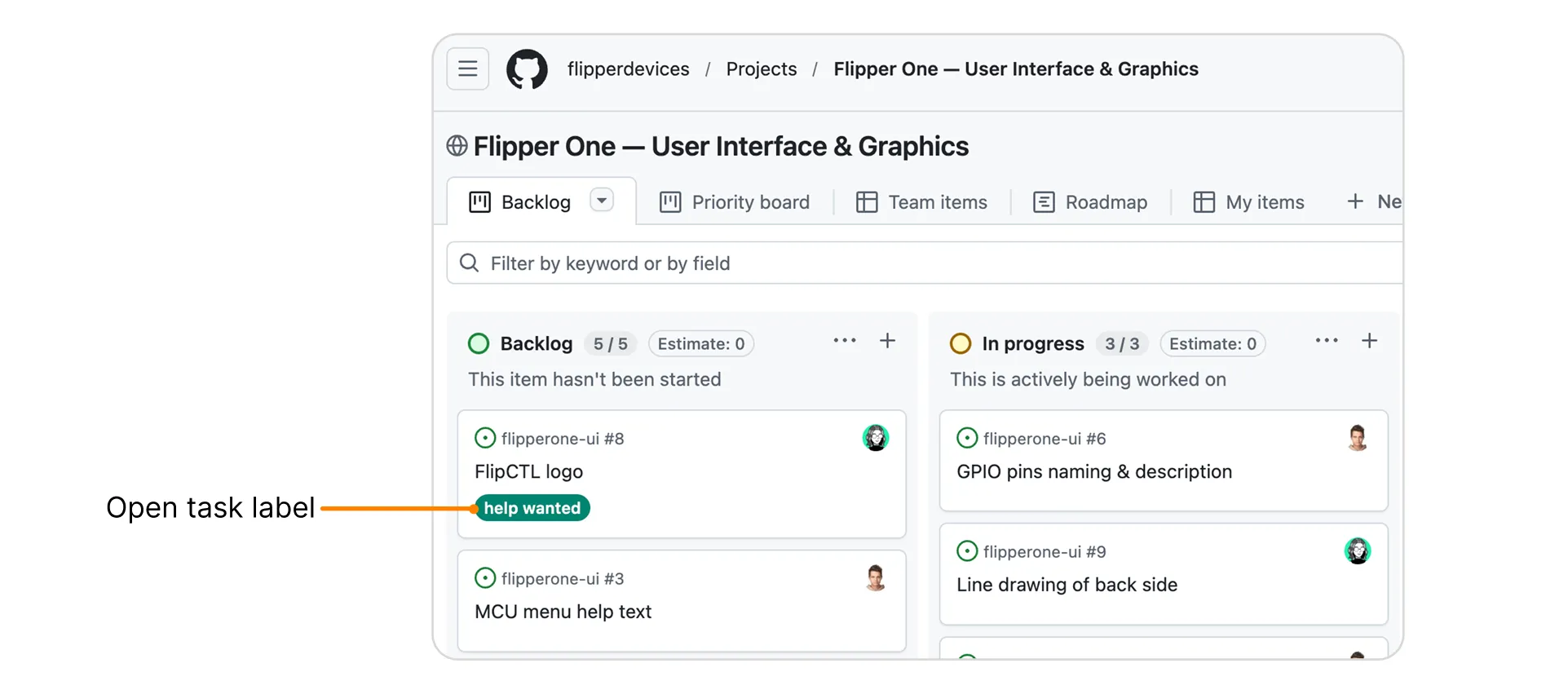Viewport: 1568px width, 694px height.
Task: Click assignee avatar on GPIO pins card
Action: [x=1358, y=438]
